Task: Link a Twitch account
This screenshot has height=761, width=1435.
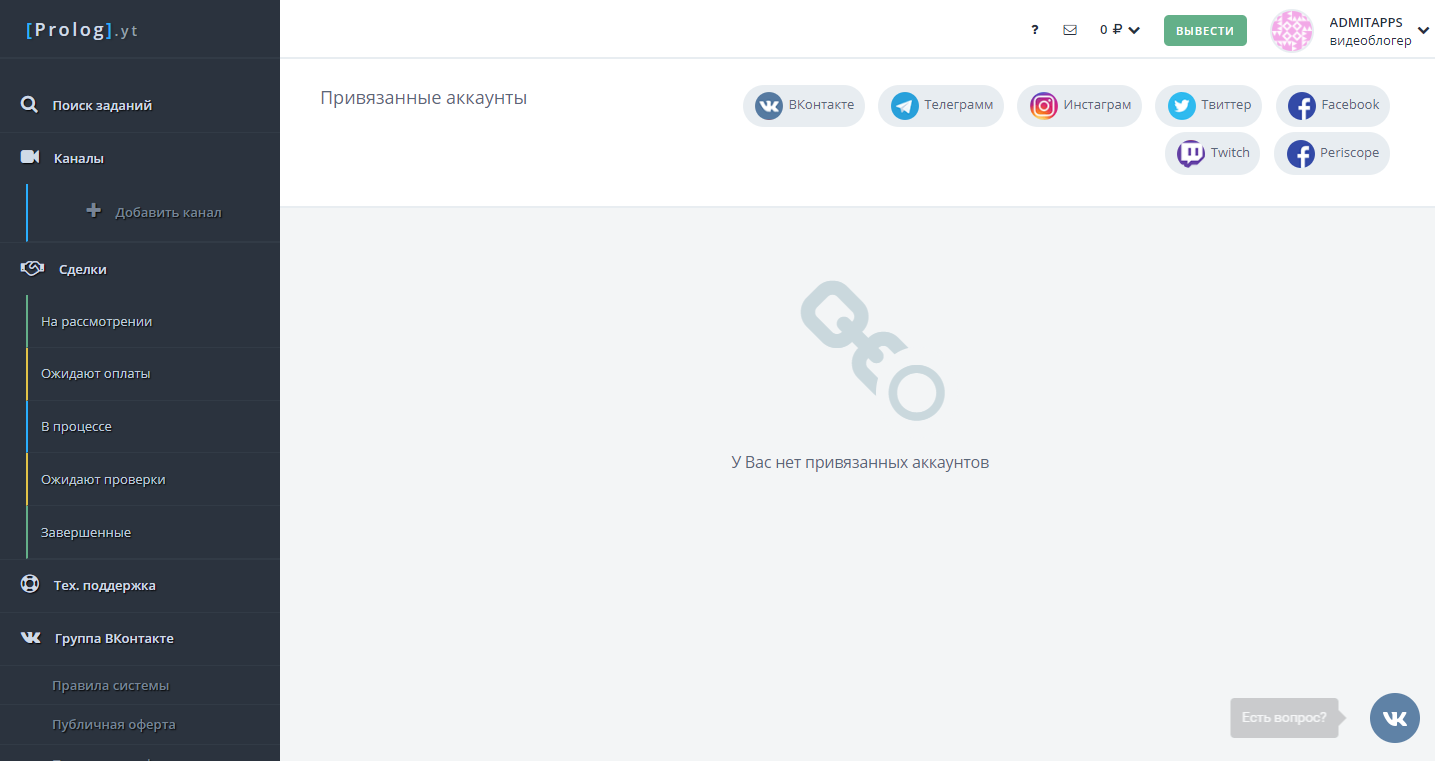Action: 1212,153
